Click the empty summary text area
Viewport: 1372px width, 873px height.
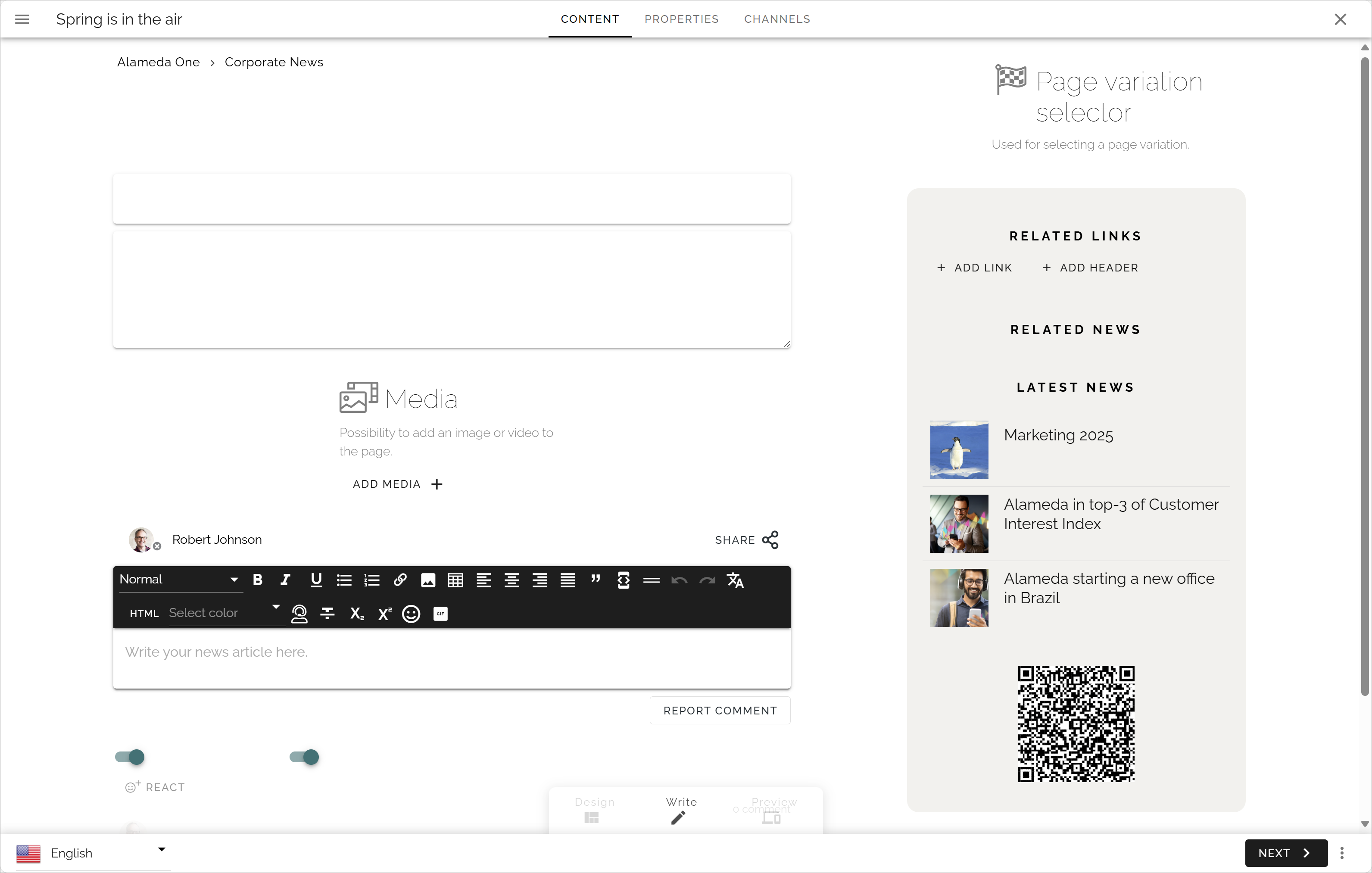pos(452,290)
